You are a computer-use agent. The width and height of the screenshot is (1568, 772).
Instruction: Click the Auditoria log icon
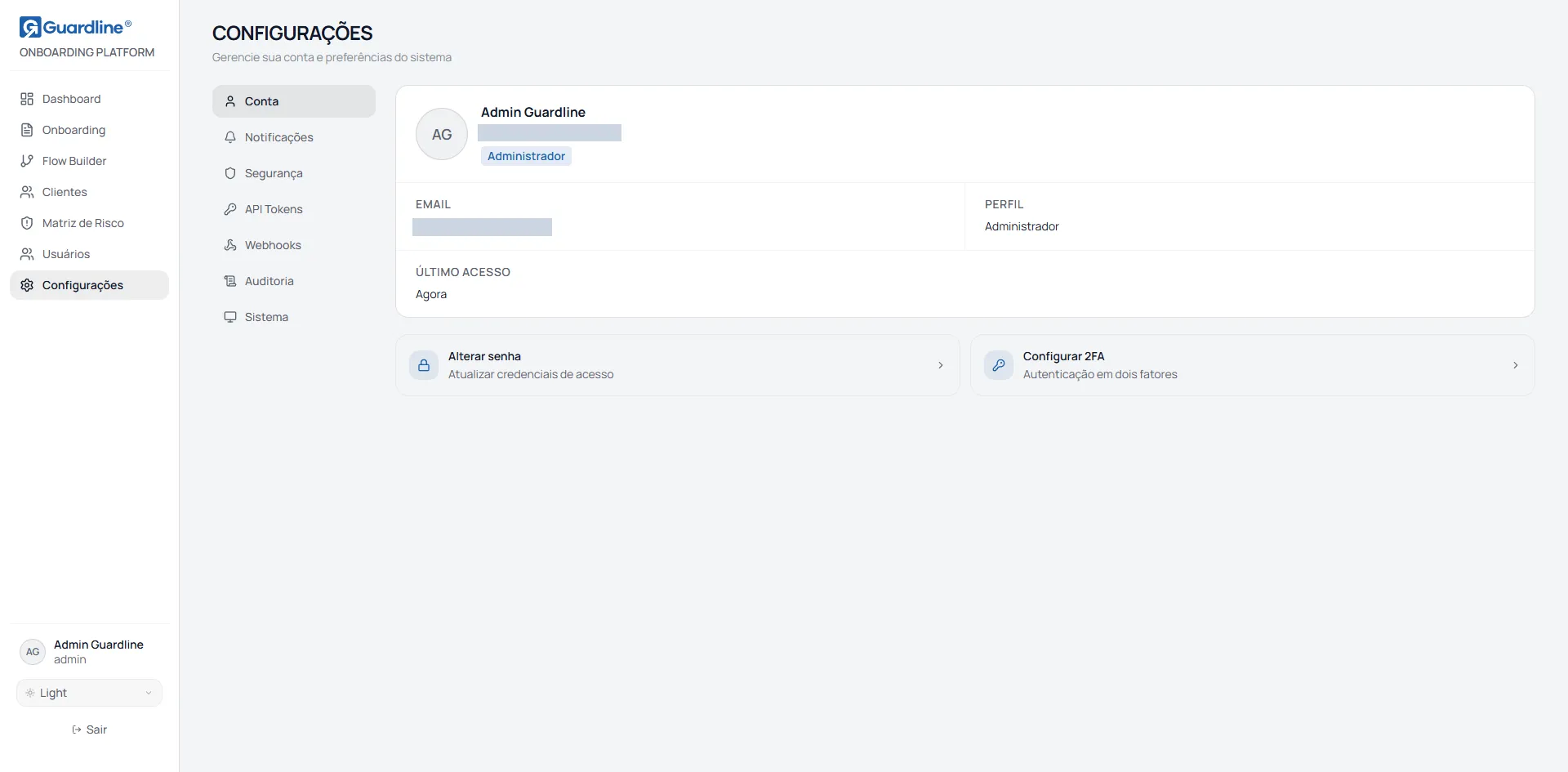point(230,281)
